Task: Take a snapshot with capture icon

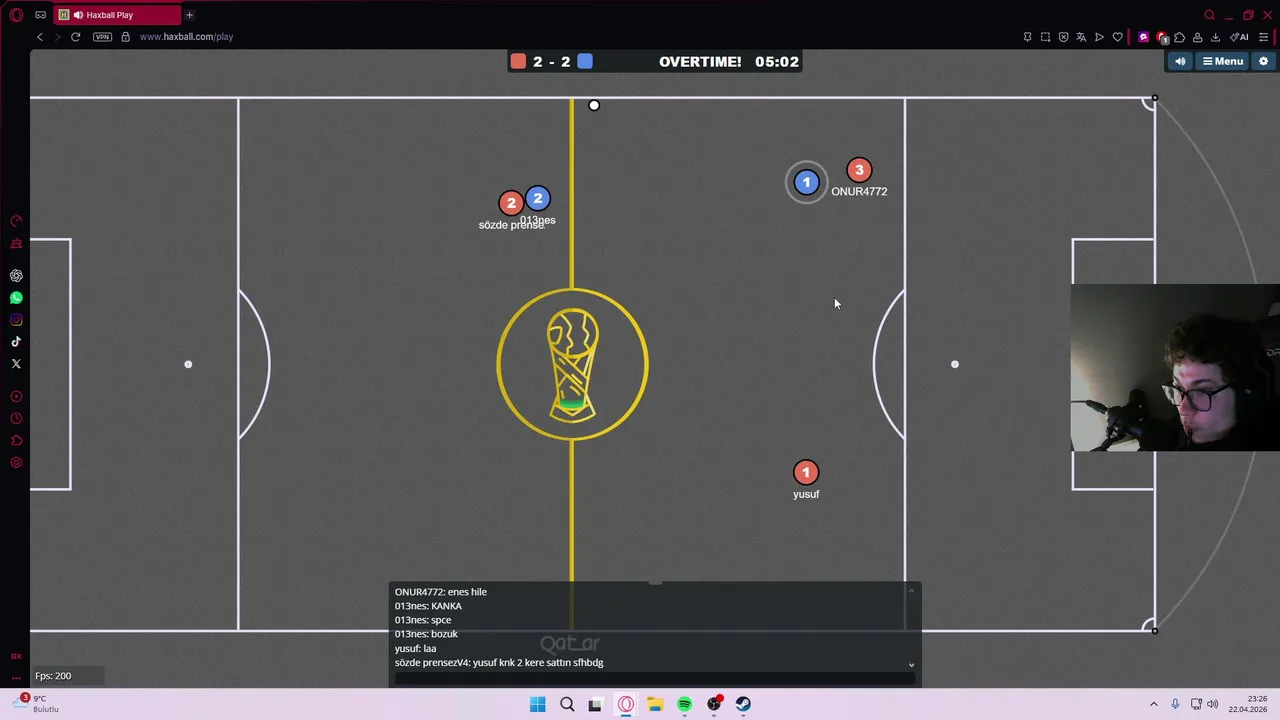Action: click(x=1045, y=37)
